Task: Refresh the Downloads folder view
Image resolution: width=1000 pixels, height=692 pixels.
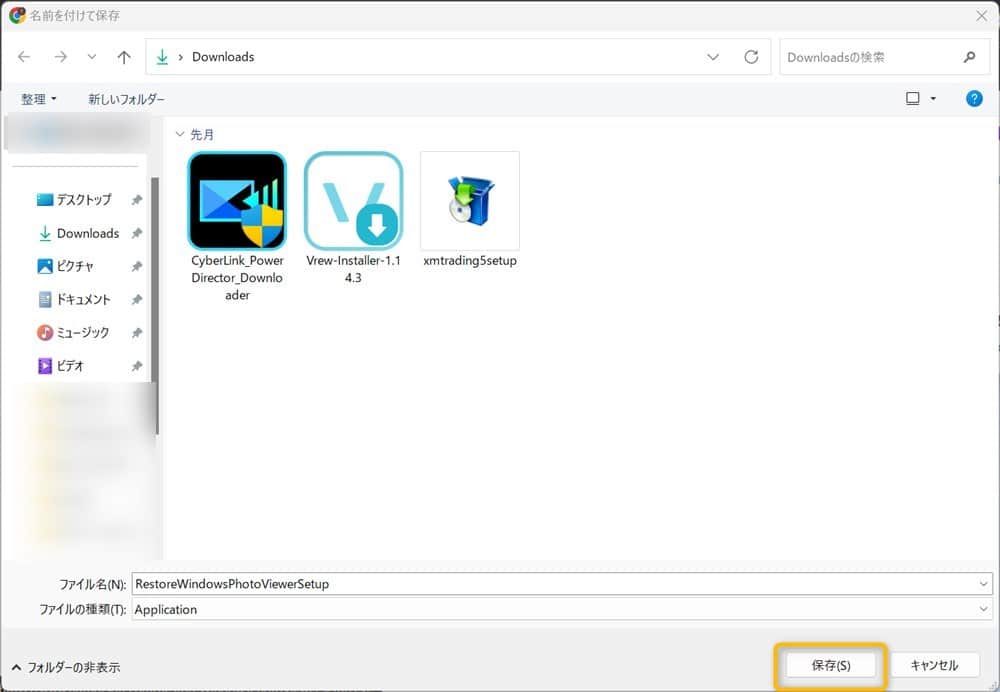Action: click(751, 57)
